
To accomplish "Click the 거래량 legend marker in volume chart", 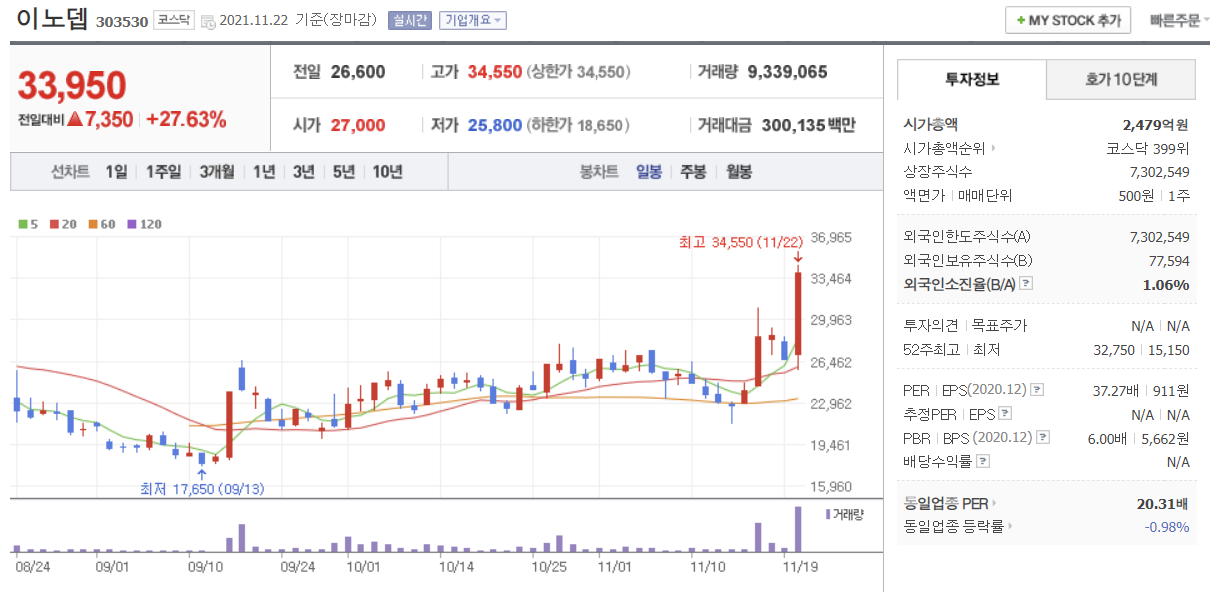I will click(828, 514).
